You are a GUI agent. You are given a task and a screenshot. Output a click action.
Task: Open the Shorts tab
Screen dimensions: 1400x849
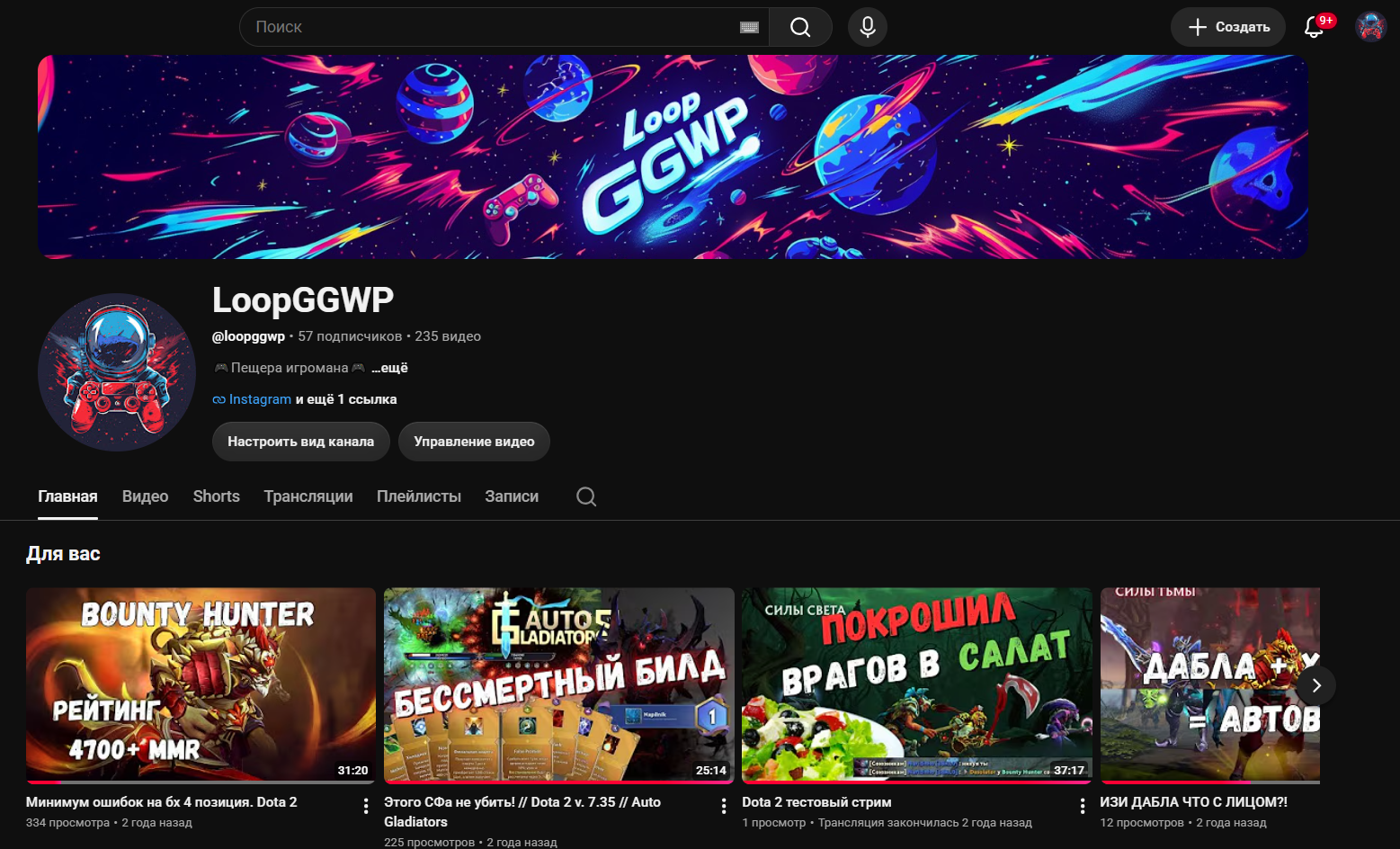tap(217, 496)
